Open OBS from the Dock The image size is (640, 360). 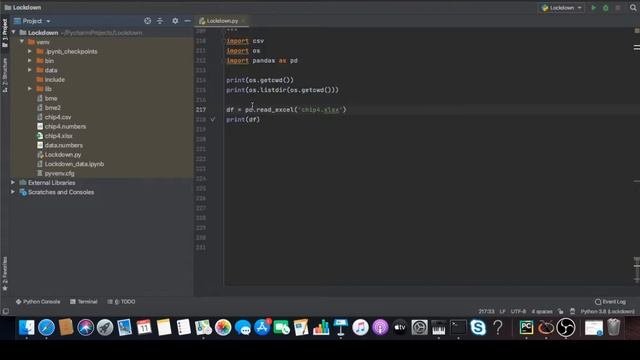point(566,327)
